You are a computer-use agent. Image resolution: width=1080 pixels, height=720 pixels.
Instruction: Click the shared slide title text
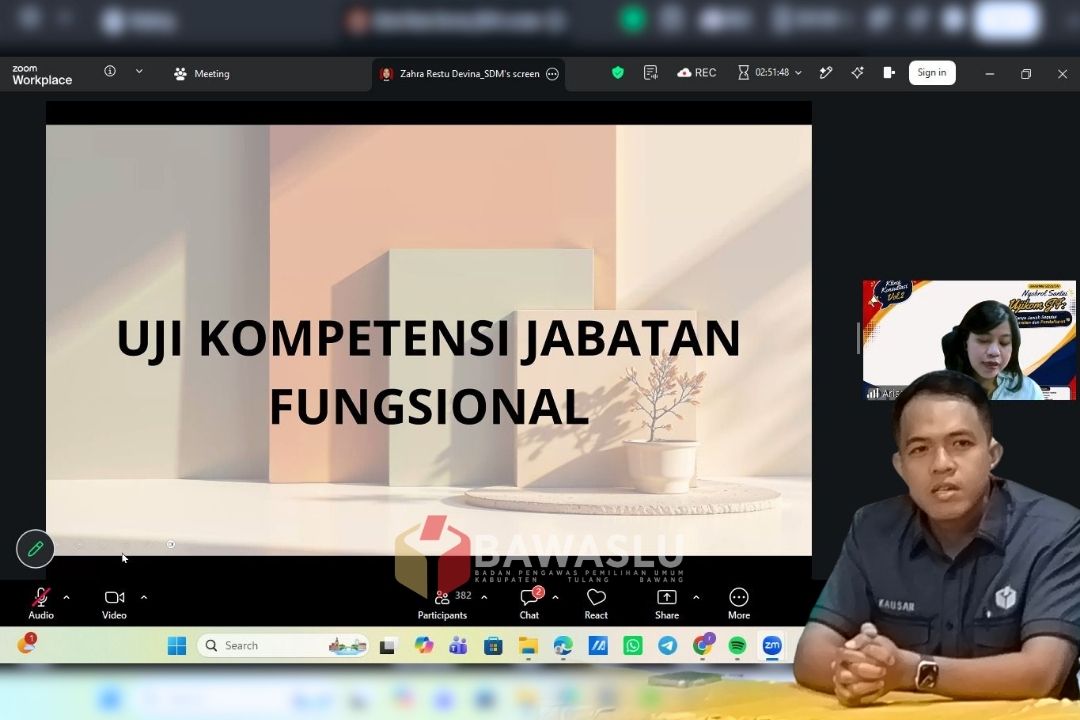pyautogui.click(x=428, y=371)
